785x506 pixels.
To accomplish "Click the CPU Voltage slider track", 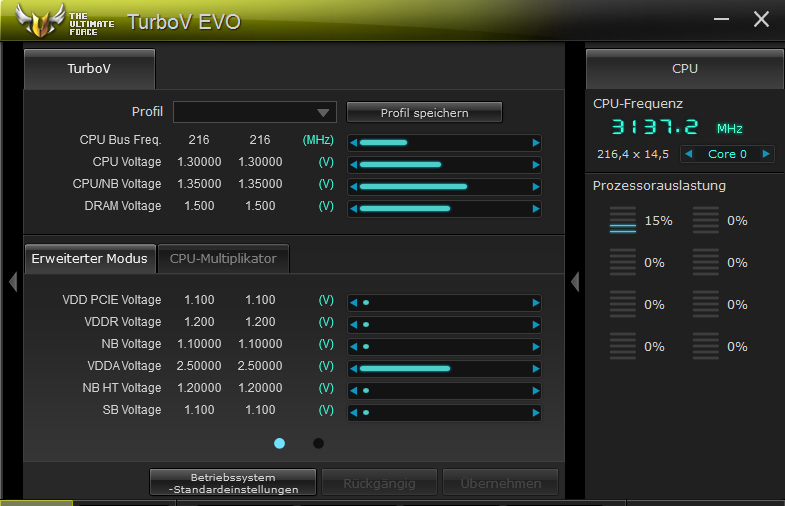I will point(445,165).
